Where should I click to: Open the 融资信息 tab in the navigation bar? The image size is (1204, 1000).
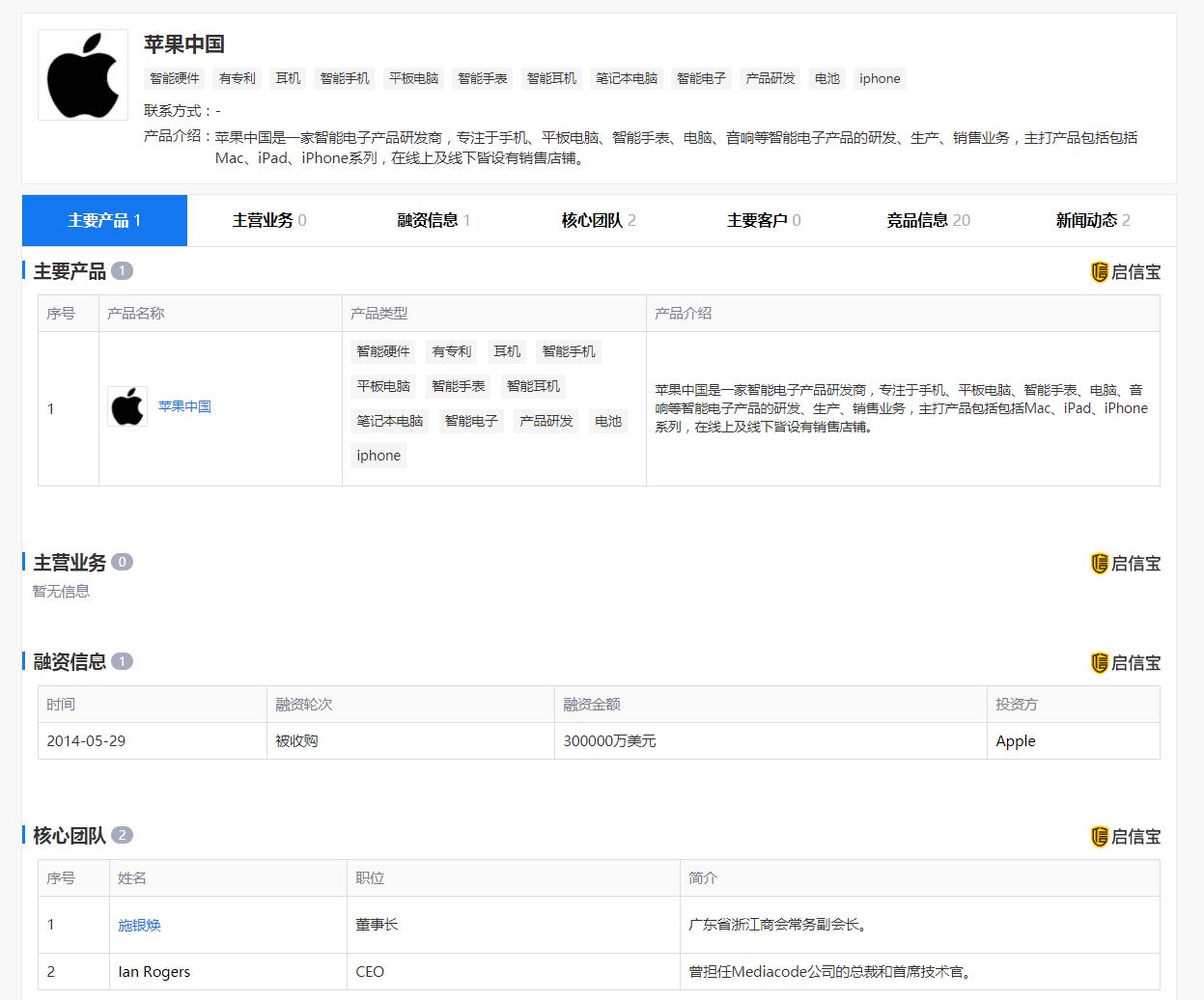[433, 220]
